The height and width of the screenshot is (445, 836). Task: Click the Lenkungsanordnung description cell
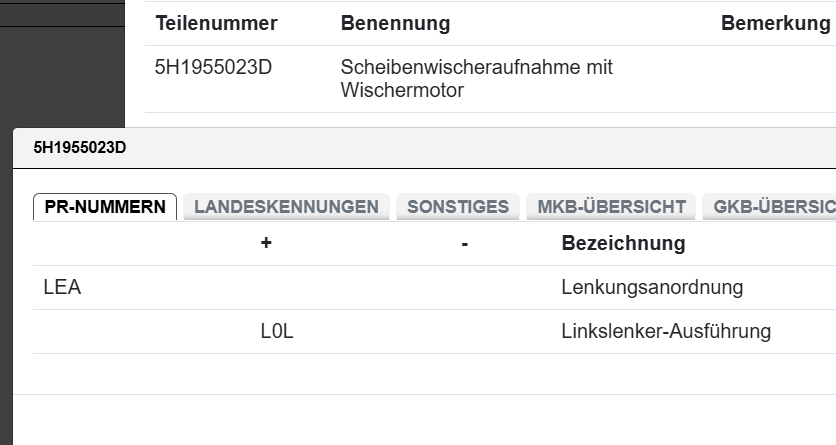click(x=652, y=288)
